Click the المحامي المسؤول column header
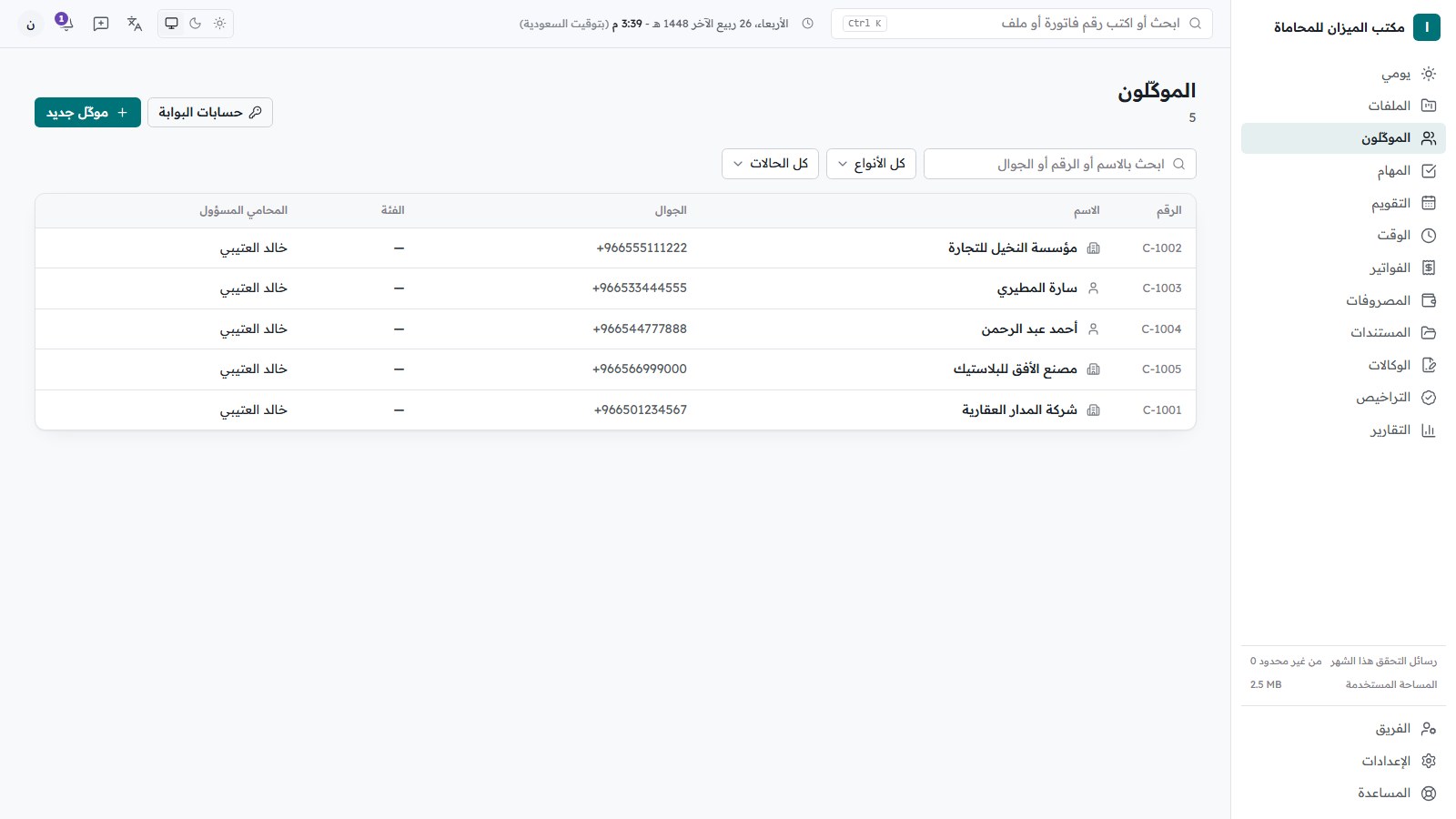Screen dimensions: 1456x819 [243, 210]
